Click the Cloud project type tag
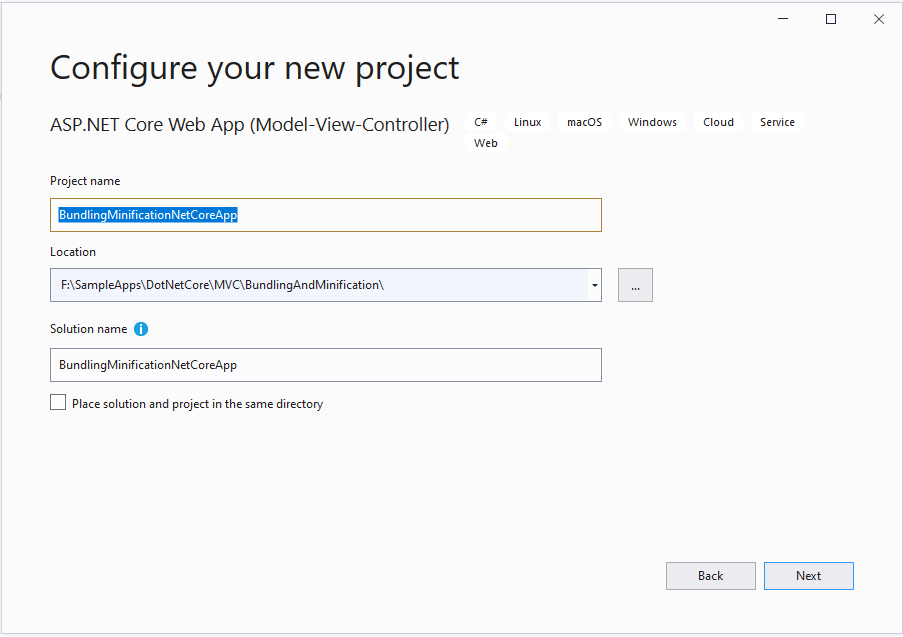The image size is (903, 637). [x=718, y=122]
